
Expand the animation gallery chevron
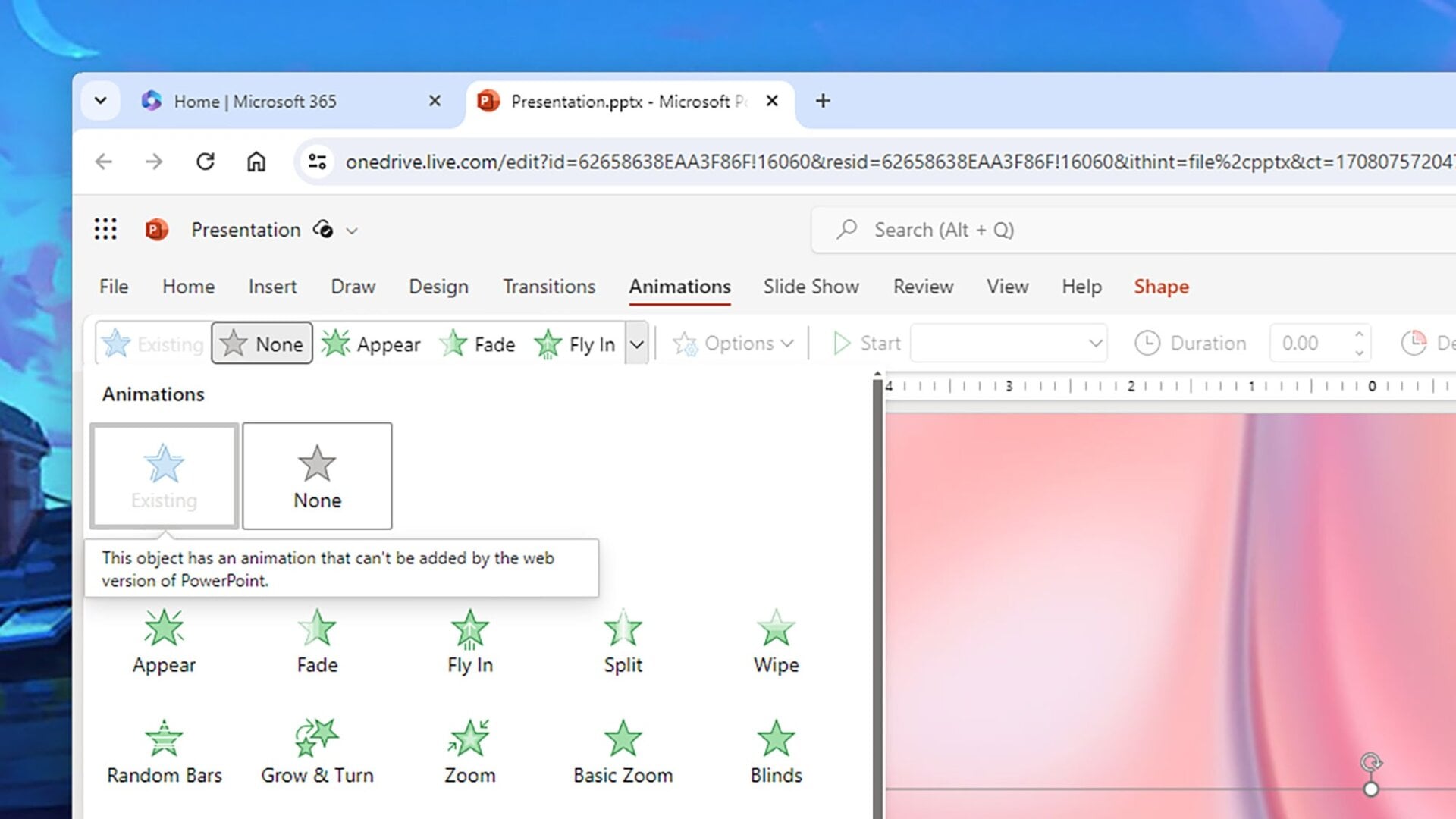[637, 344]
